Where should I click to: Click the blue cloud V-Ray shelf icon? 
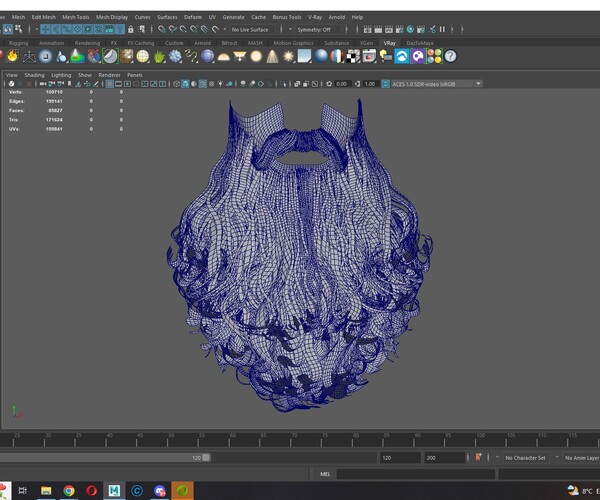click(402, 56)
